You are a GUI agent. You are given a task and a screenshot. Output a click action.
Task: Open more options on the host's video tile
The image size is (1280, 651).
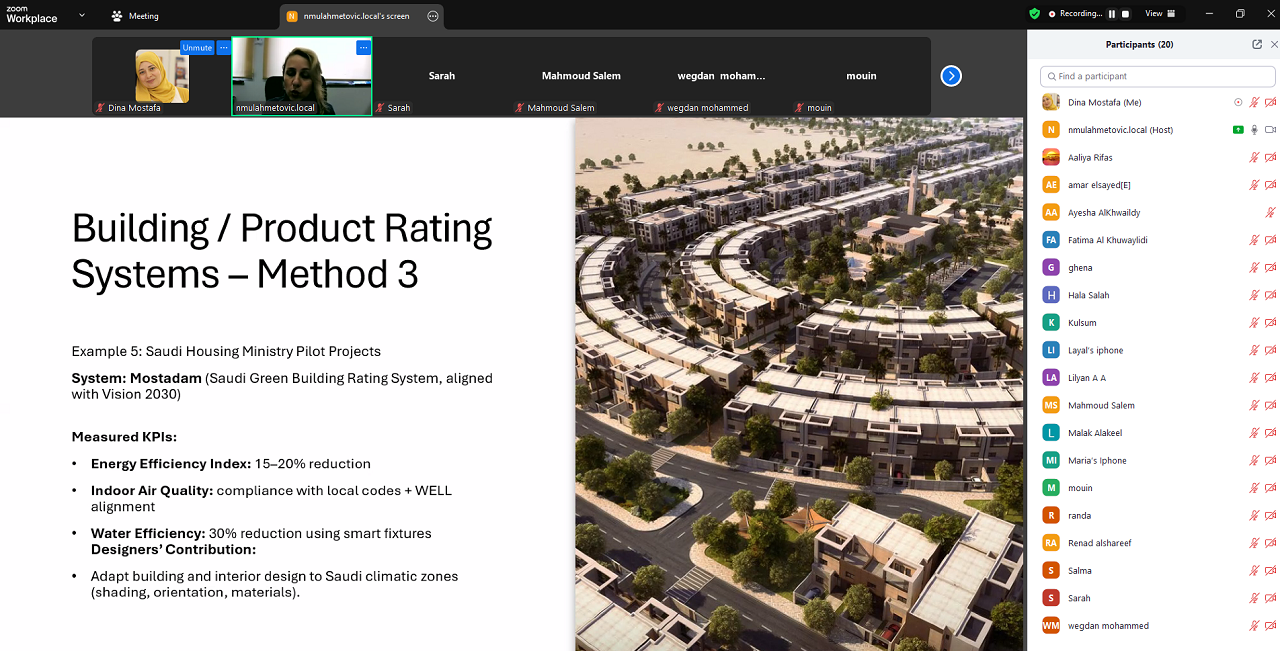(x=363, y=47)
